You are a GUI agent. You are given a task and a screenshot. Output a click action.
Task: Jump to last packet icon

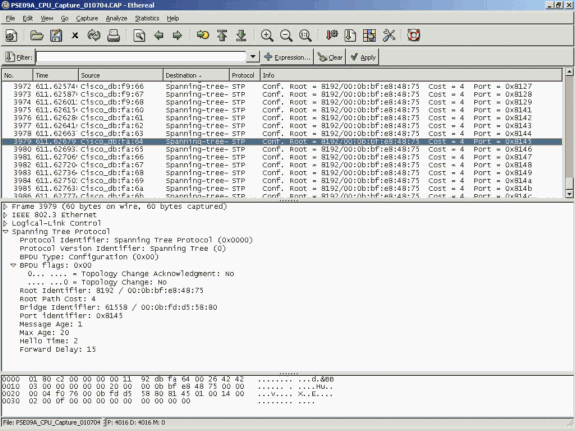[x=241, y=36]
